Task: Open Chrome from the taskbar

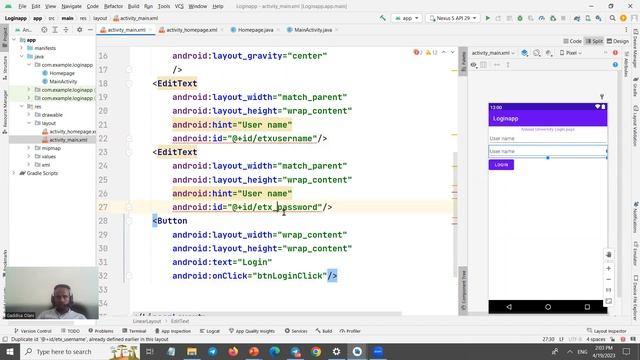Action: (x=316, y=351)
